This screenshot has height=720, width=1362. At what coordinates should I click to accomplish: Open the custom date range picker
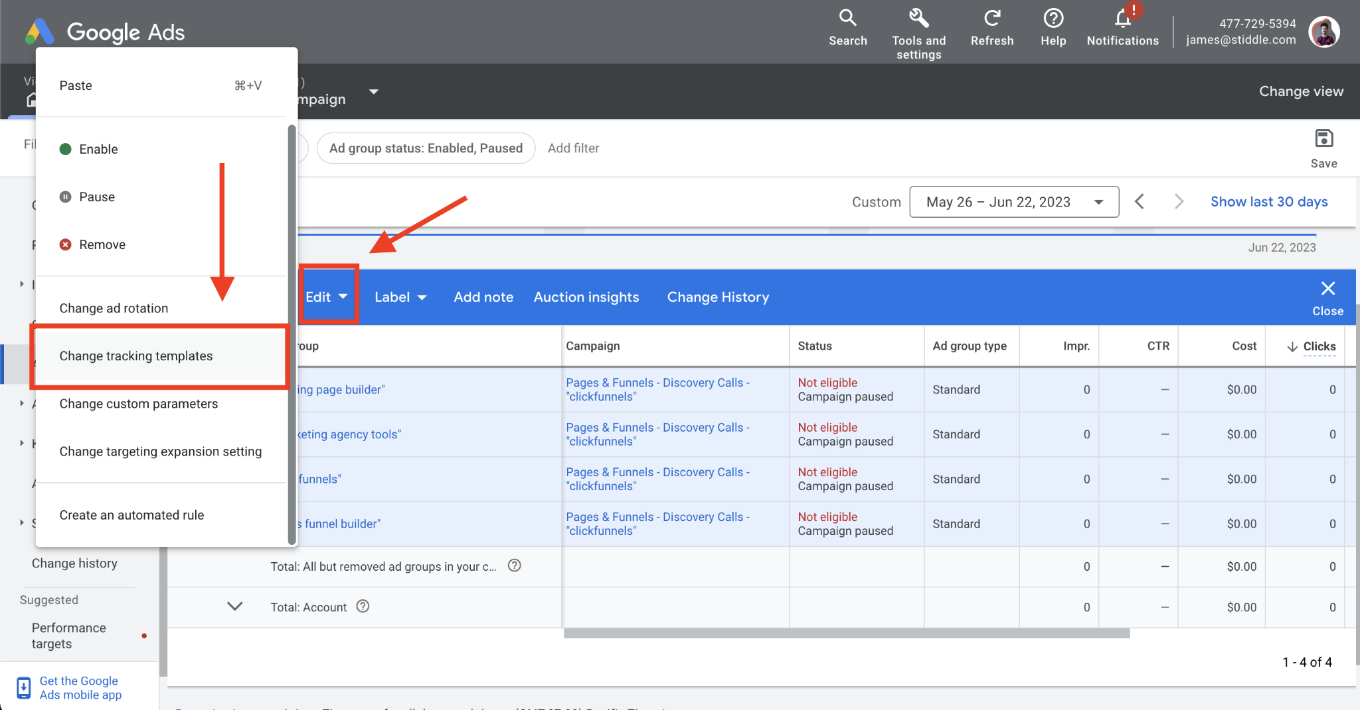pos(1014,202)
